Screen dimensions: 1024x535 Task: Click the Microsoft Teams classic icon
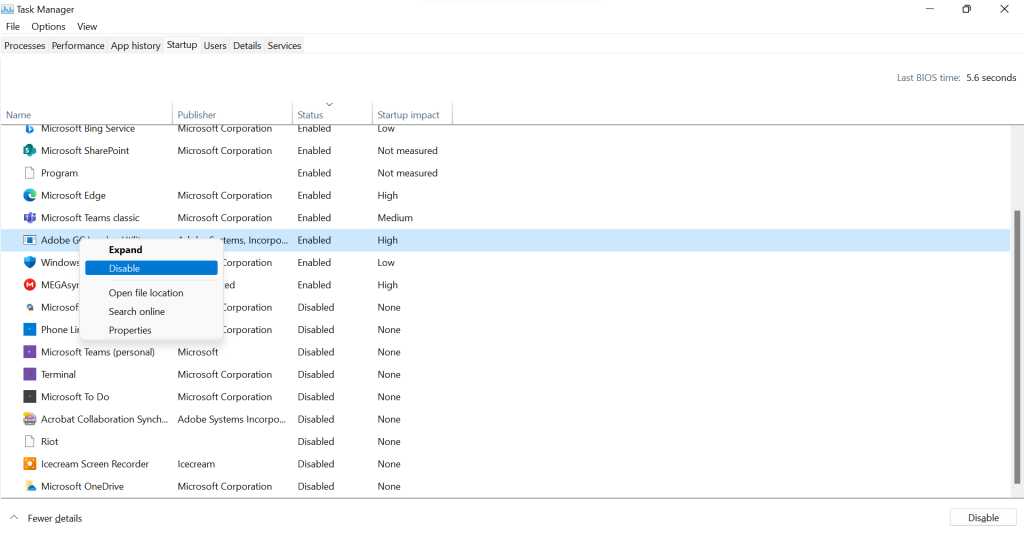(x=29, y=218)
